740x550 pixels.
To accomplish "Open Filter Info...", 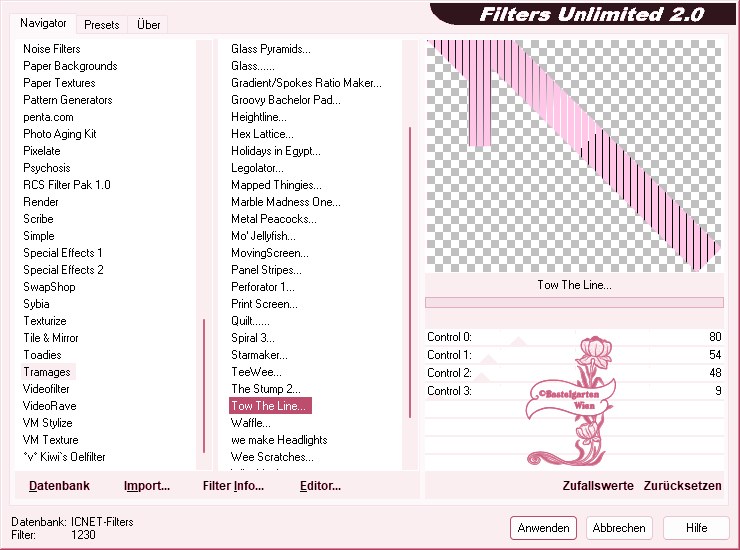I will [233, 486].
